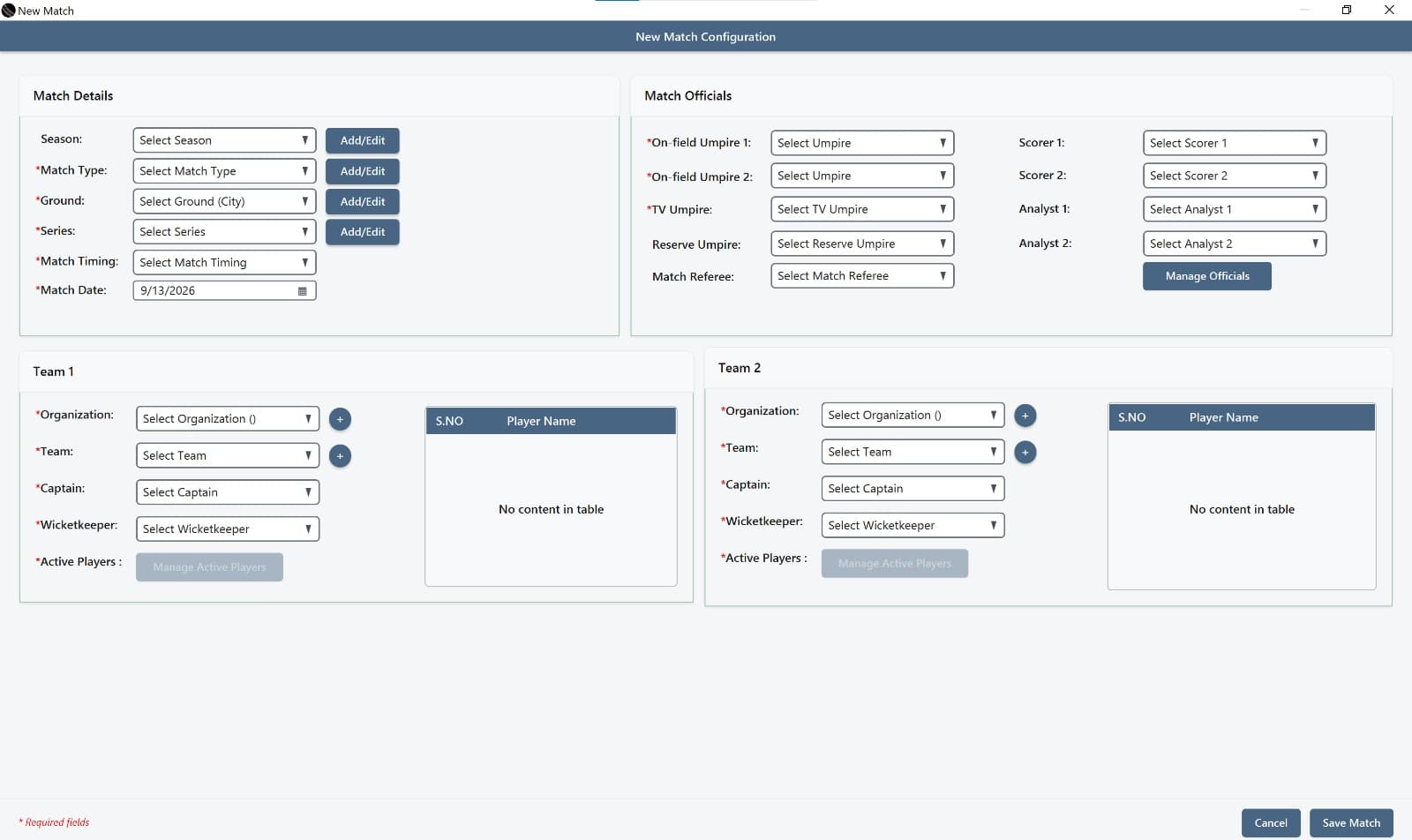Expand the Select Analyst 1 dropdown

(x=1235, y=209)
